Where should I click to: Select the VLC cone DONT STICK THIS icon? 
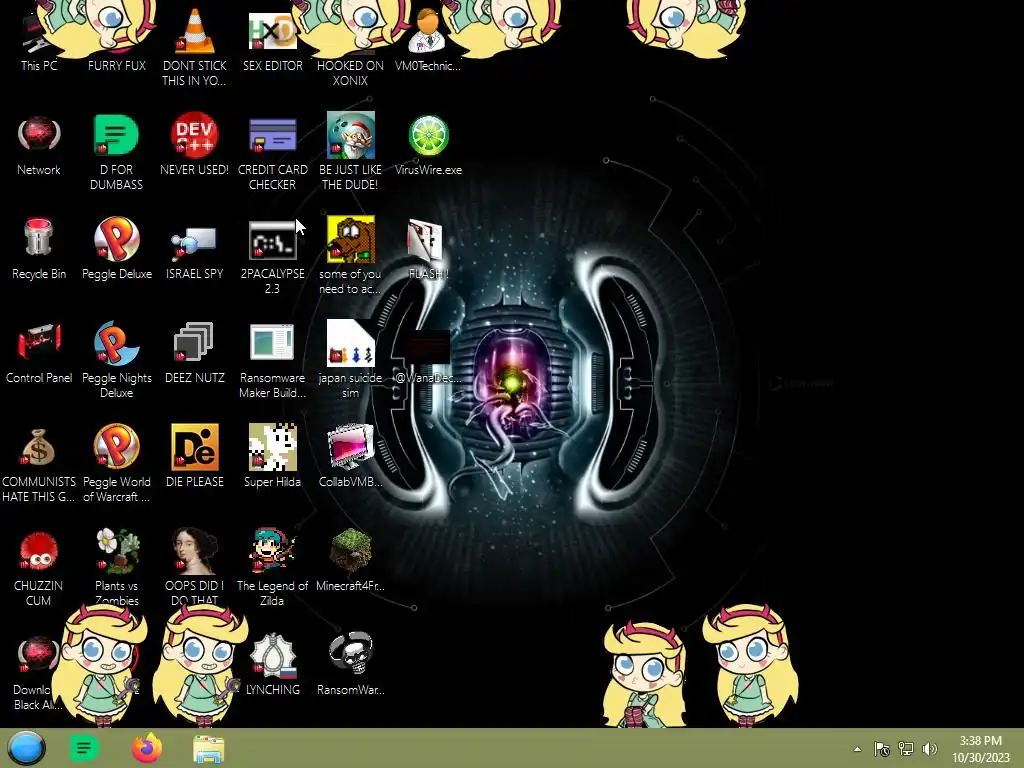click(194, 48)
